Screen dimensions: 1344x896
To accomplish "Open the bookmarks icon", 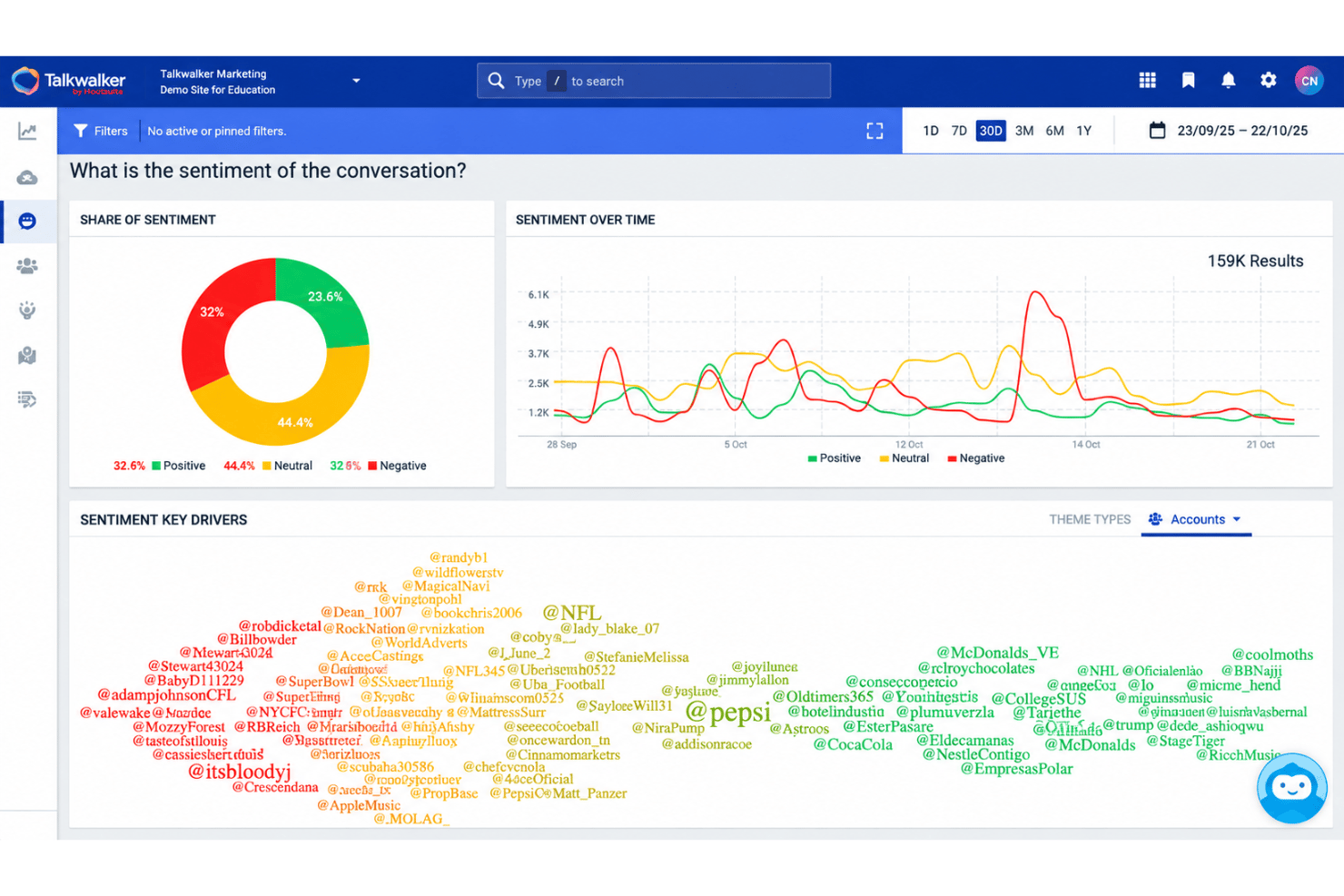I will click(1188, 81).
